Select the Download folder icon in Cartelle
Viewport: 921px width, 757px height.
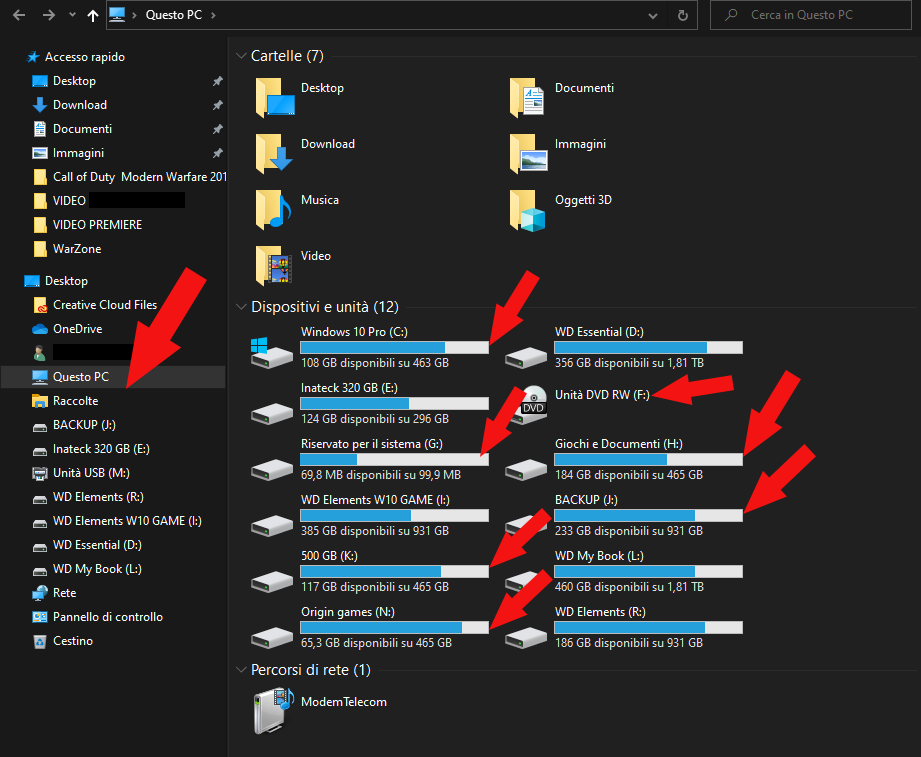pyautogui.click(x=274, y=154)
